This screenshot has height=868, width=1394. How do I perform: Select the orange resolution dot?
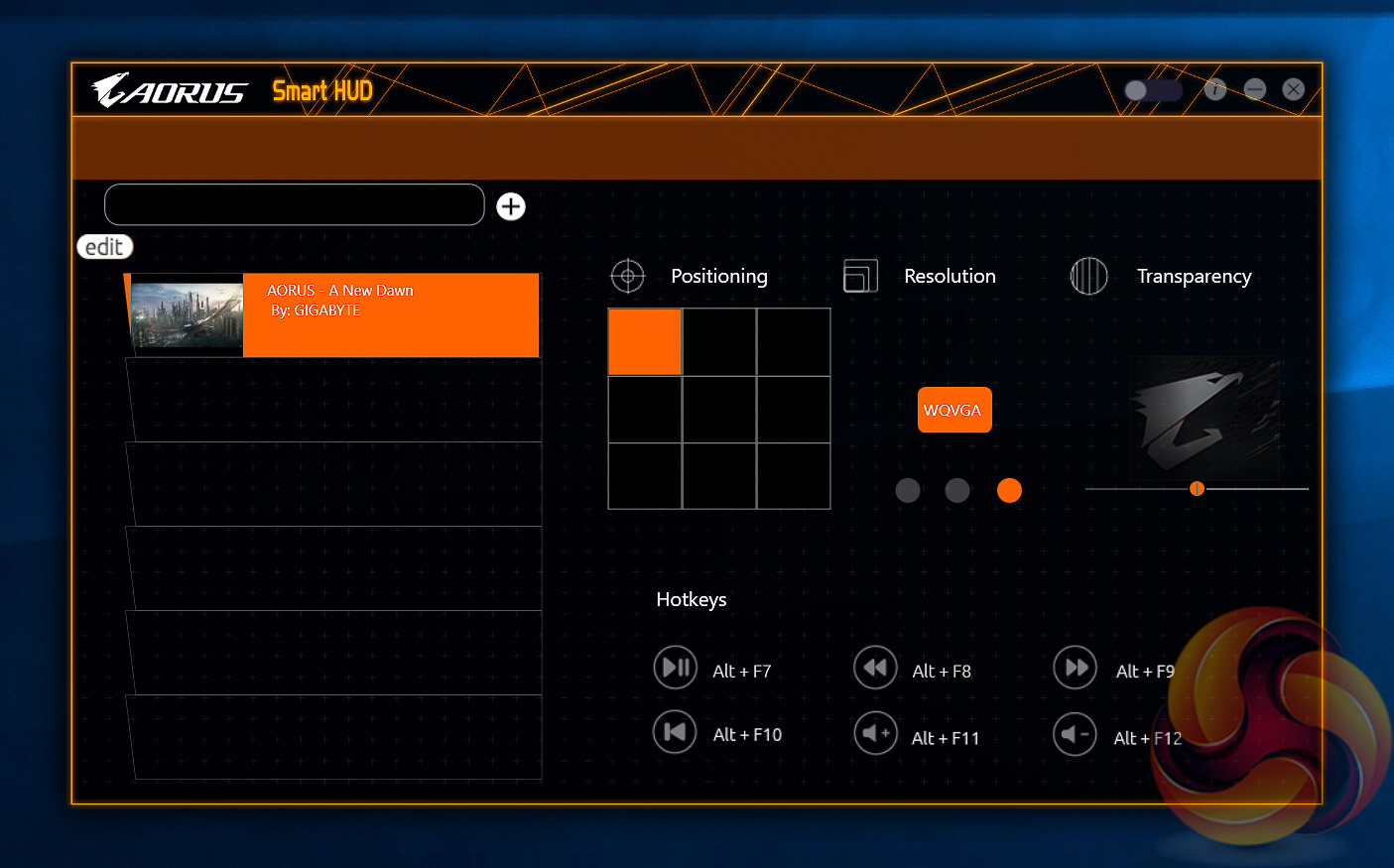[x=1009, y=490]
